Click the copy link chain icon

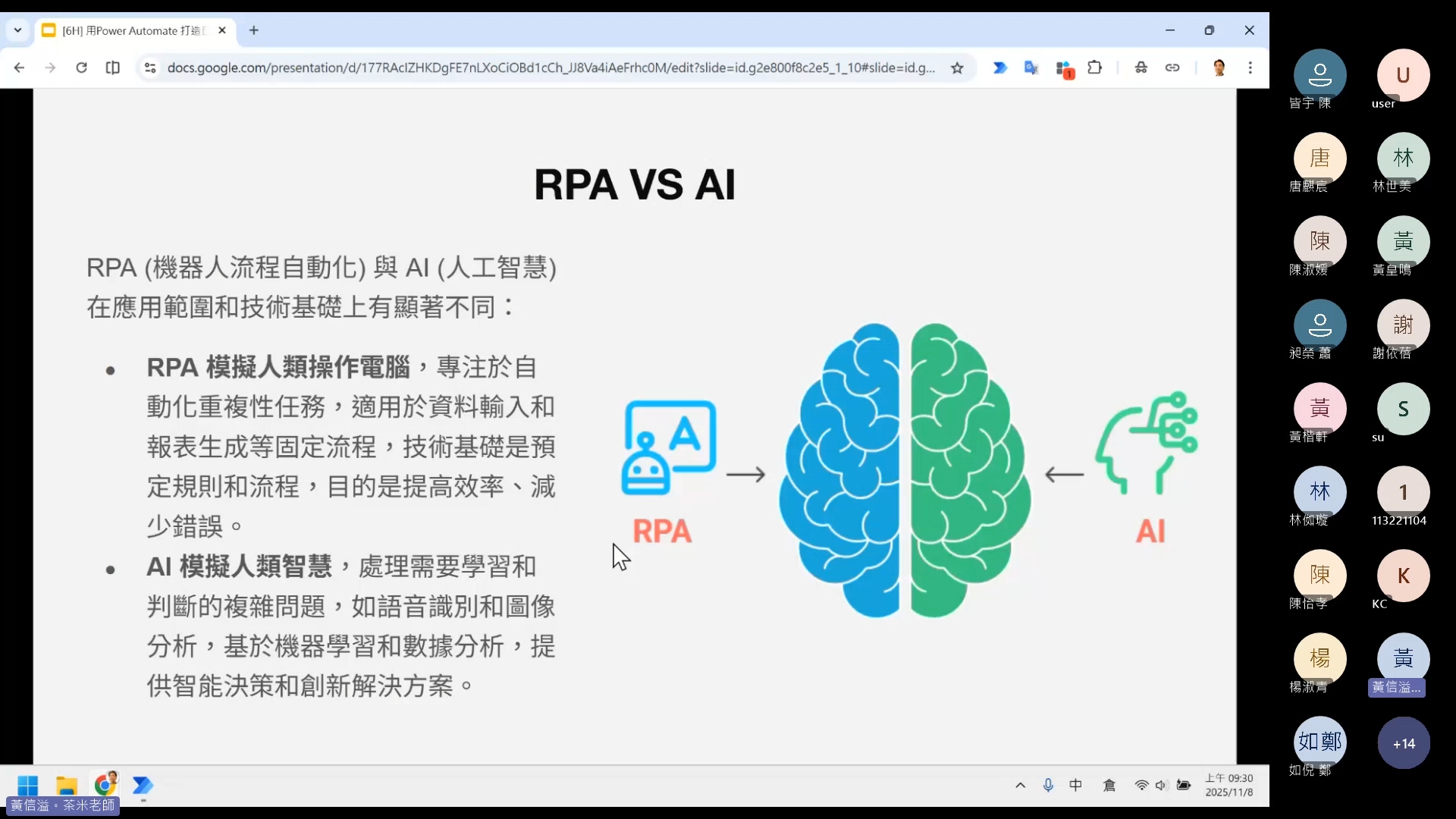(1172, 67)
